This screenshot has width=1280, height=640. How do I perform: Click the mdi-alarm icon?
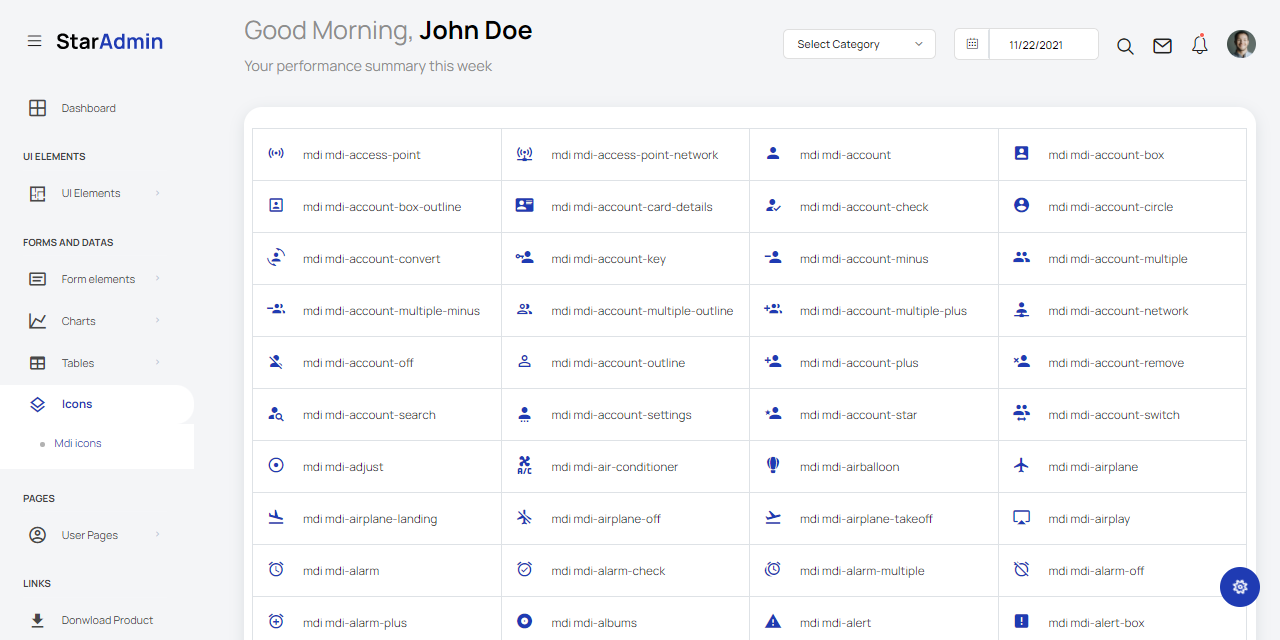[x=275, y=570]
